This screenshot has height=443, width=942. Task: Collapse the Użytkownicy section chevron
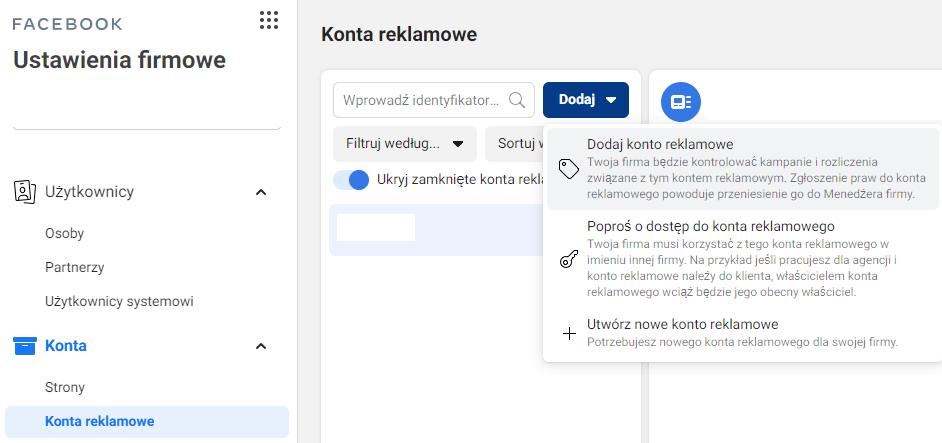[x=261, y=192]
